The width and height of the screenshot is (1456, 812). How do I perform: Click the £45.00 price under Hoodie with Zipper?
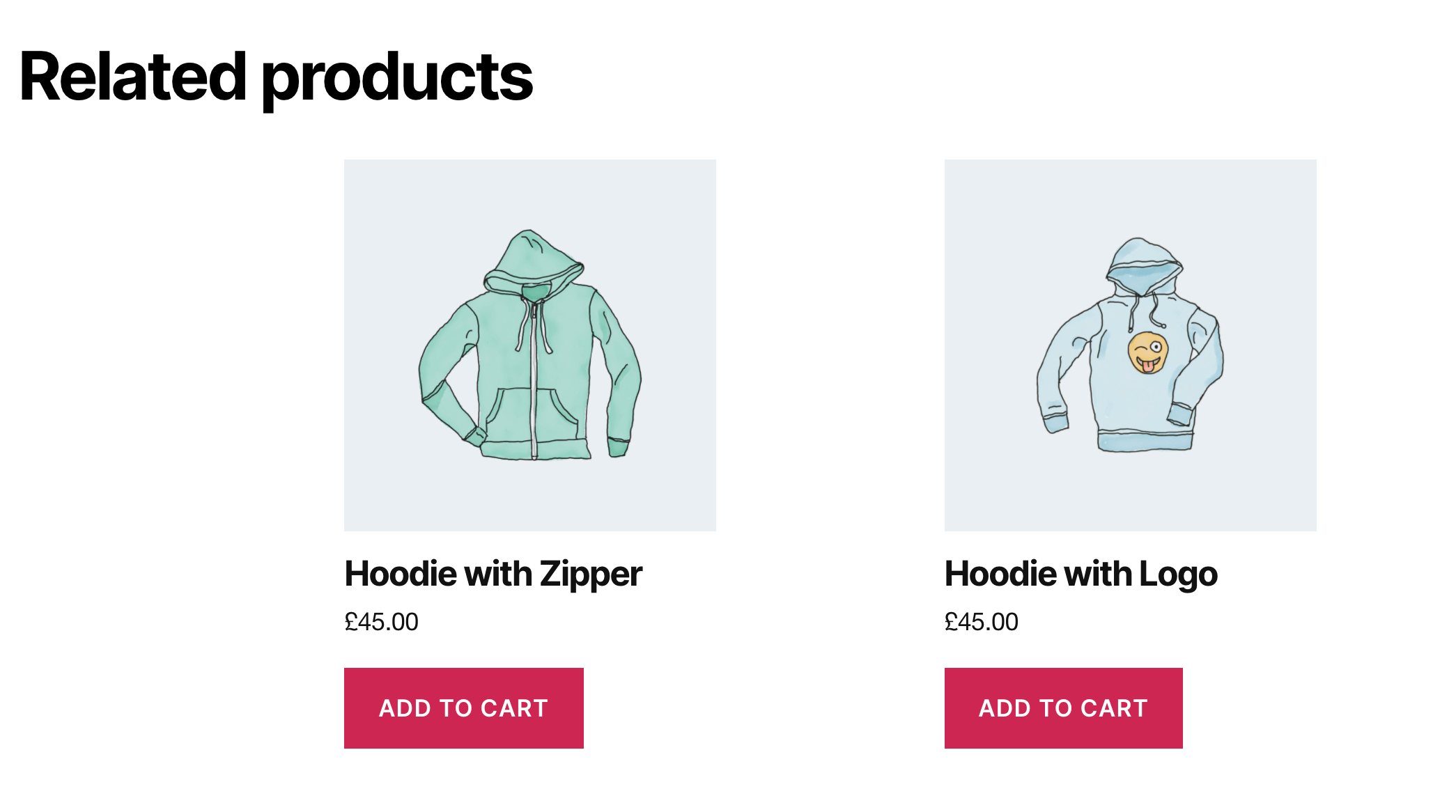(381, 622)
